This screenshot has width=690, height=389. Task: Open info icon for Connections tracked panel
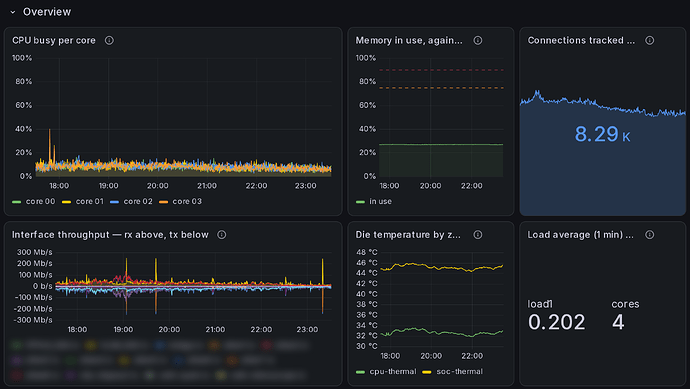[650, 40]
